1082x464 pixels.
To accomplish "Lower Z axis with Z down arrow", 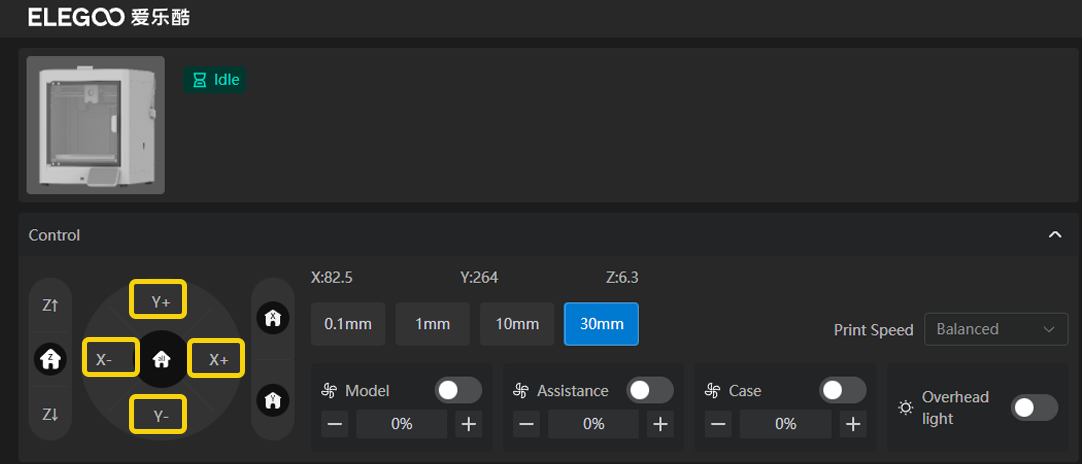I will coord(51,413).
